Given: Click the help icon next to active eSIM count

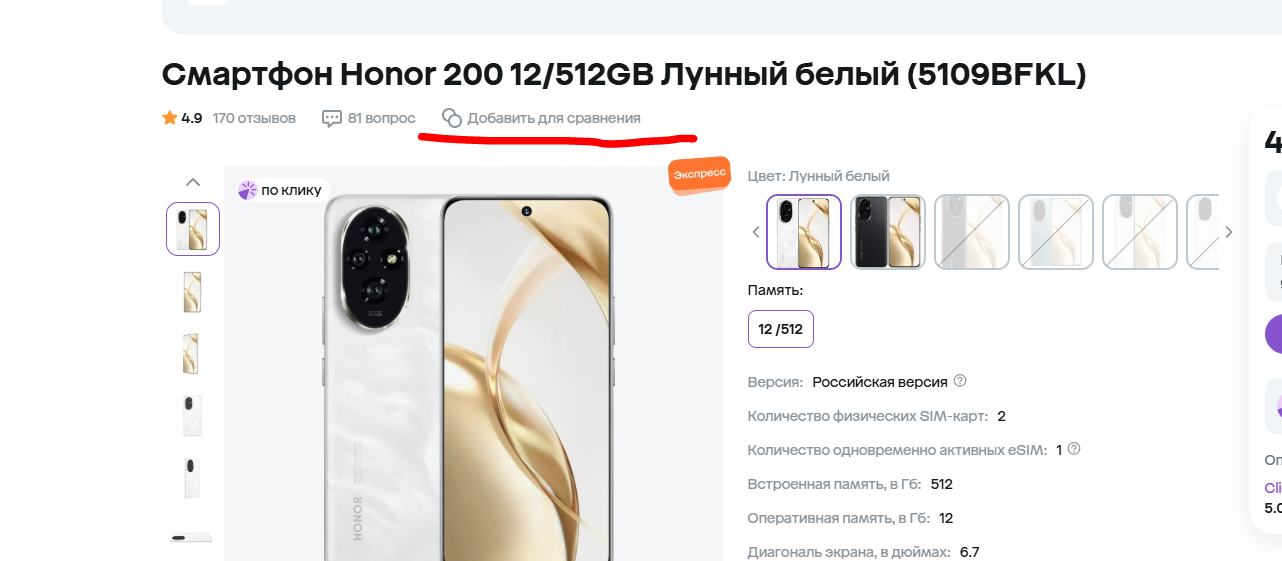Looking at the screenshot, I should pyautogui.click(x=1075, y=449).
